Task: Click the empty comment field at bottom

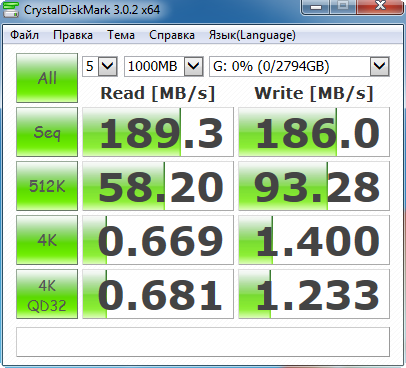Action: [x=203, y=342]
